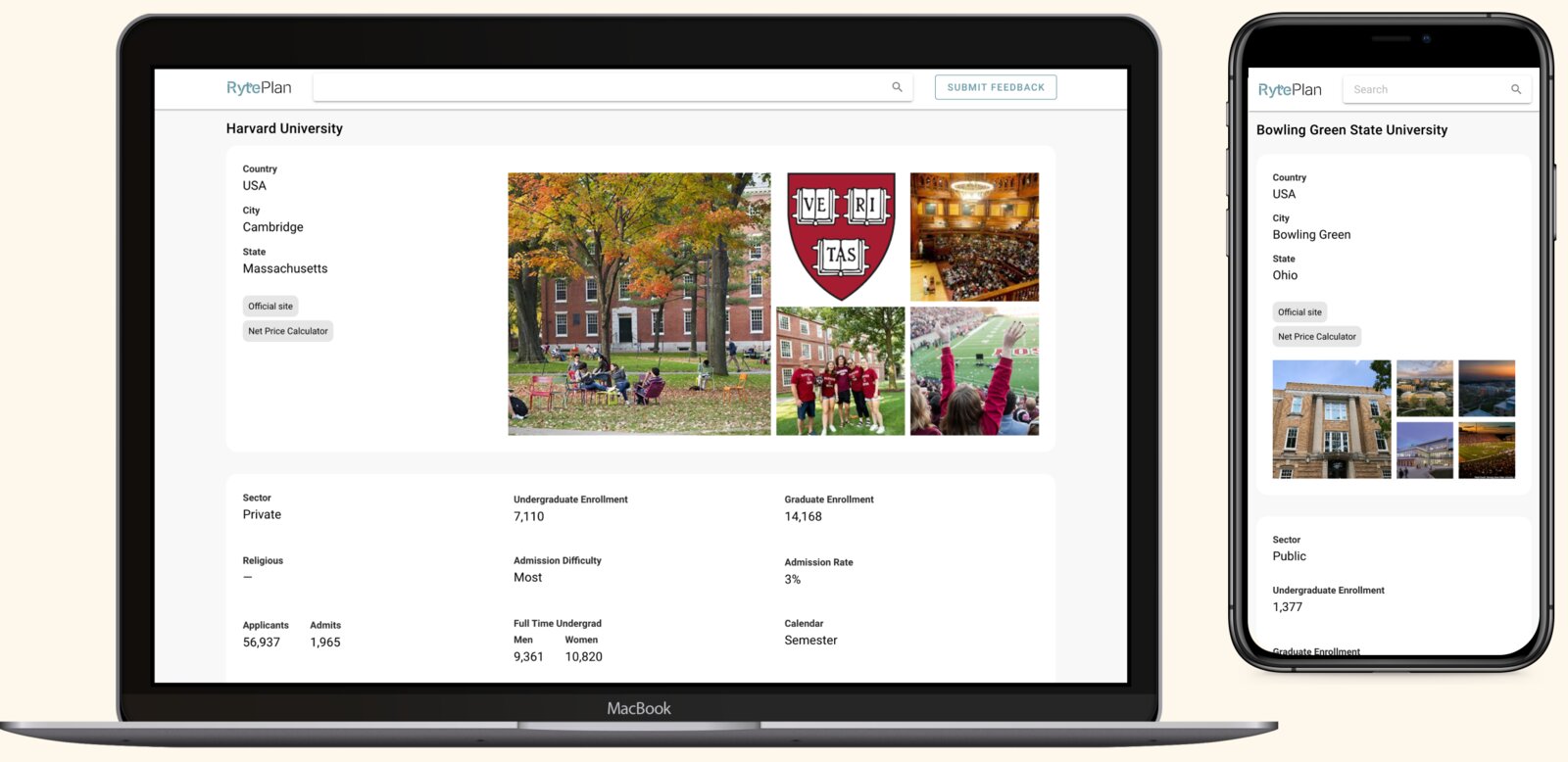
Task: Click the Sector value Private
Action: pos(262,514)
